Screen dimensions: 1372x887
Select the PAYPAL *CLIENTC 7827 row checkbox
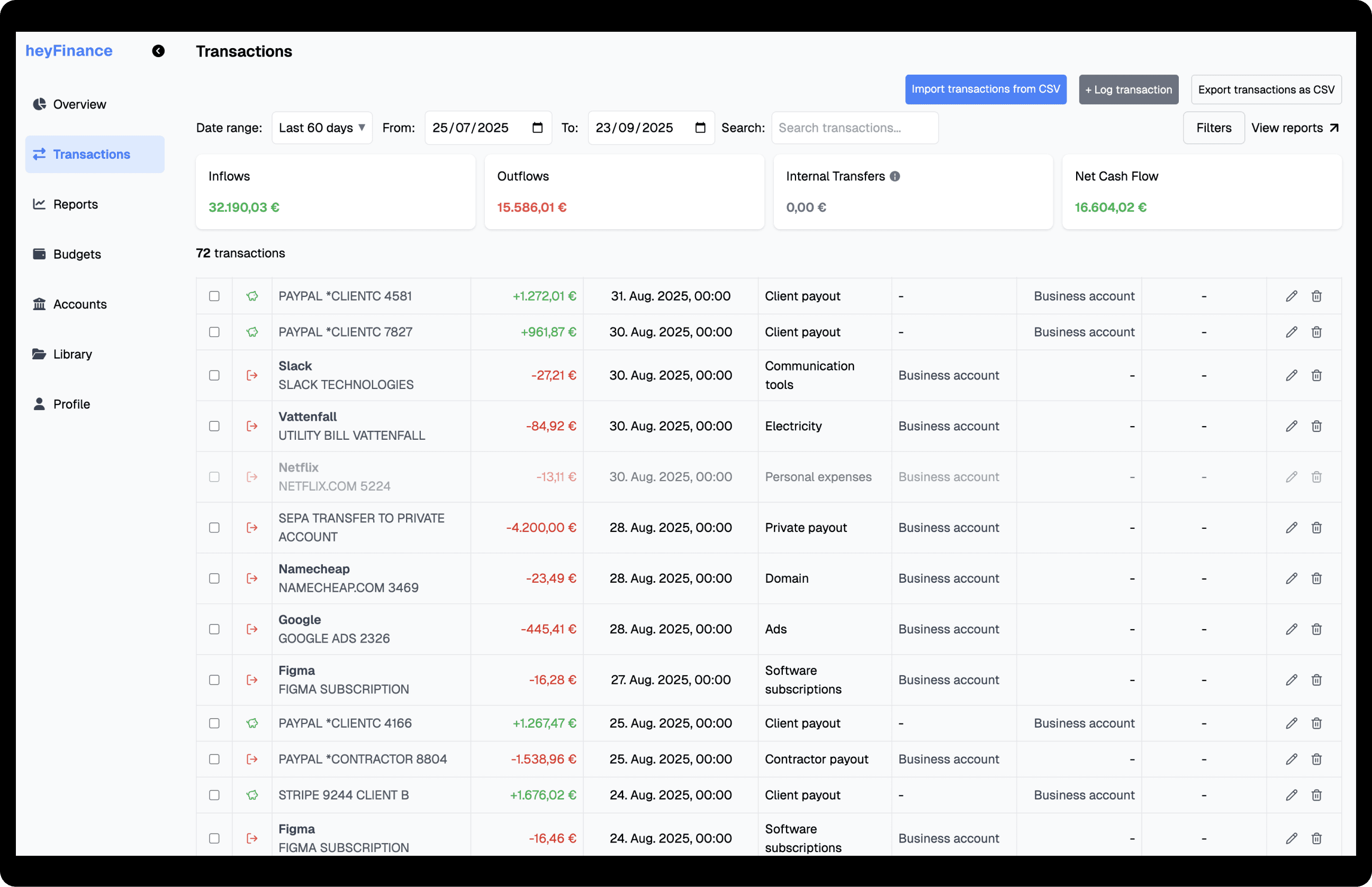tap(214, 332)
